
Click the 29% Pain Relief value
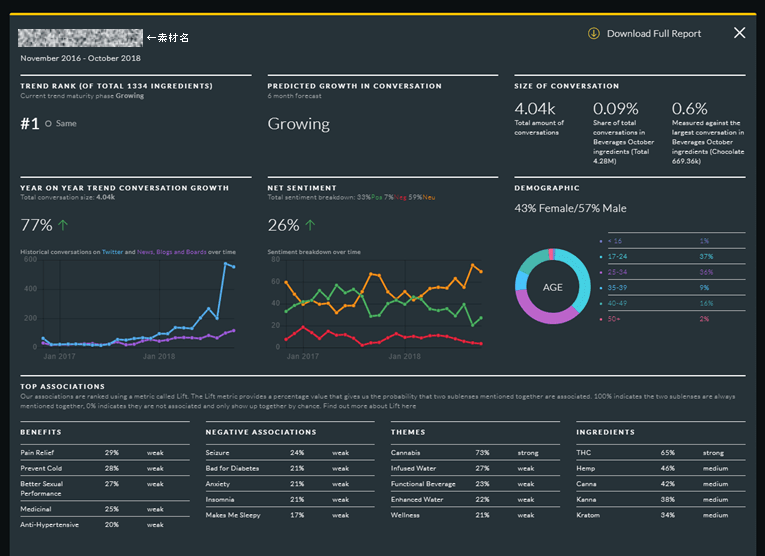112,453
